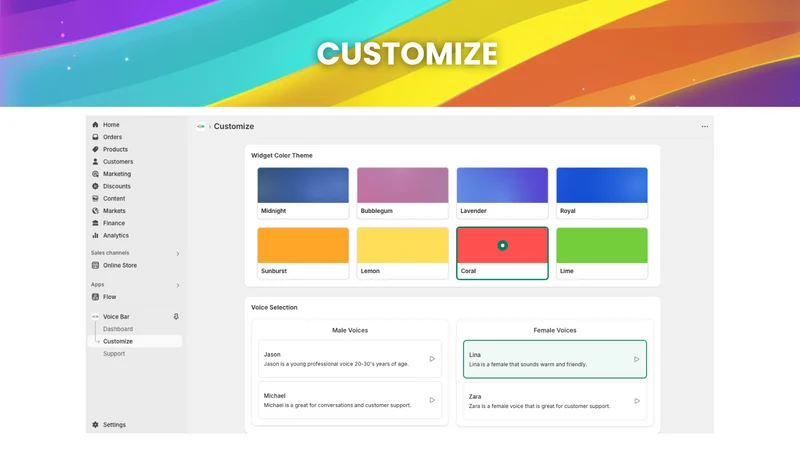
Task: Play the Michael voice preview
Action: pyautogui.click(x=432, y=400)
